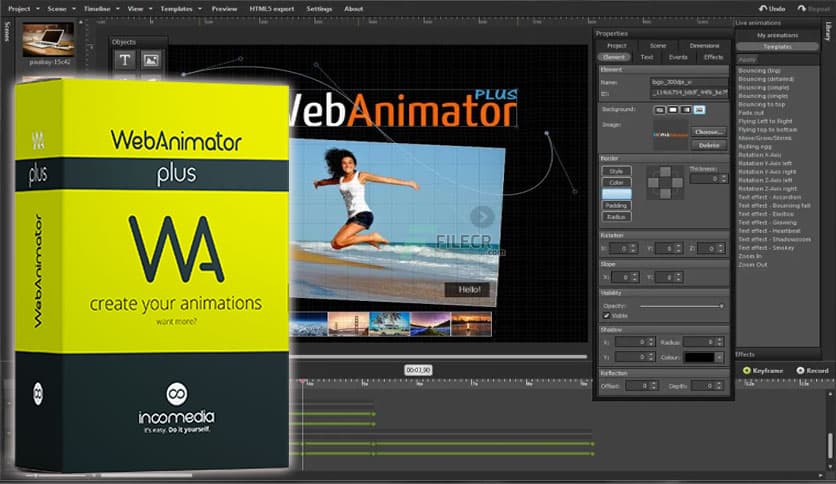This screenshot has width=836, height=484.
Task: Select 'Fade out' animation template
Action: [x=751, y=113]
